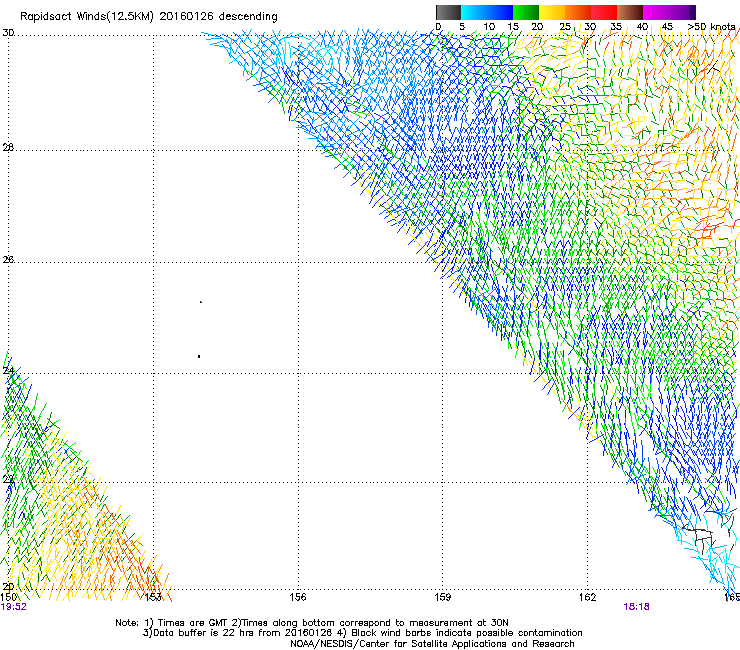Click the latitude label '24'
The height and width of the screenshot is (650, 740).
pyautogui.click(x=8, y=371)
